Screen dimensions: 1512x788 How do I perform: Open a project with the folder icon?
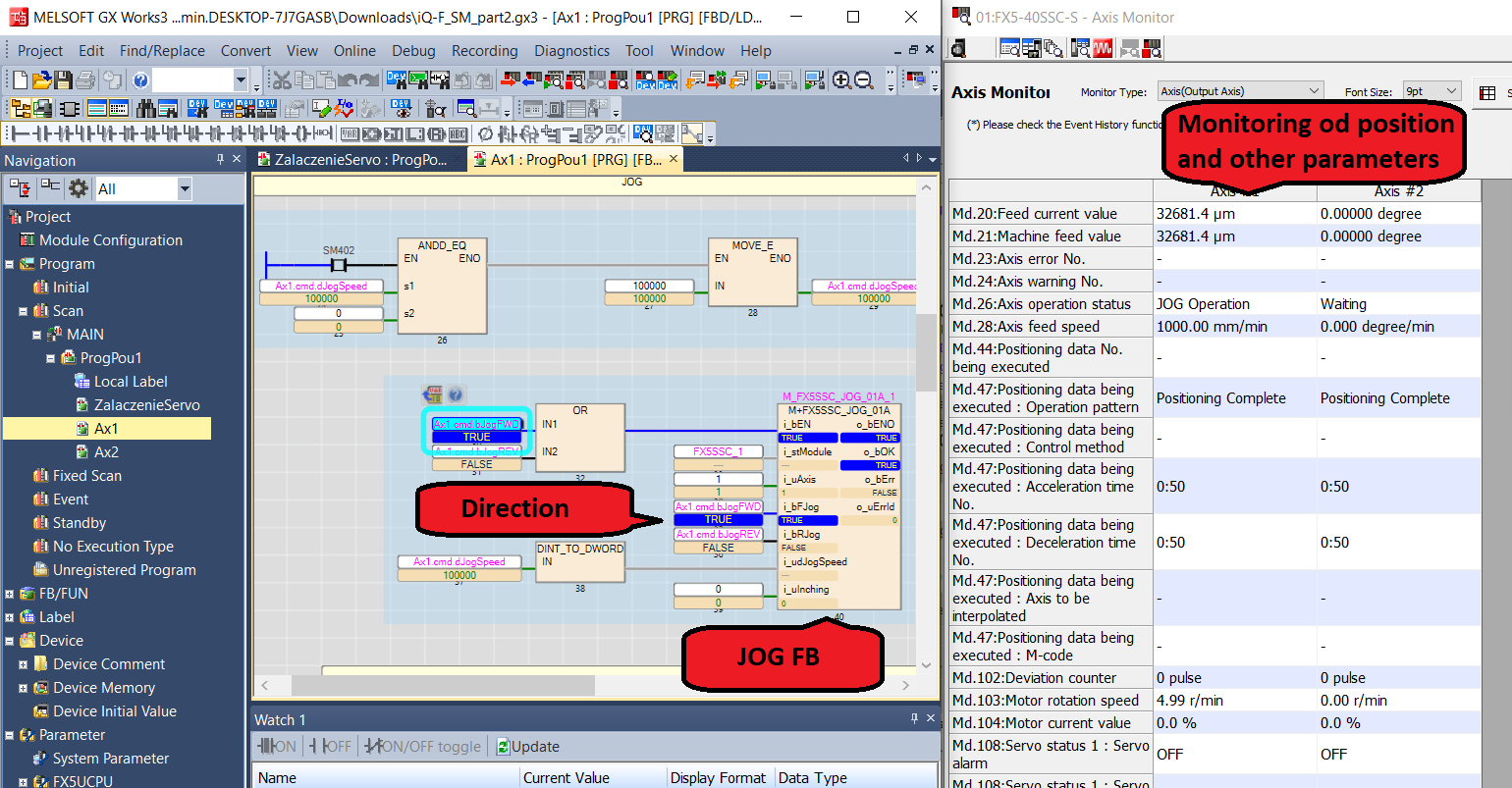pyautogui.click(x=41, y=79)
